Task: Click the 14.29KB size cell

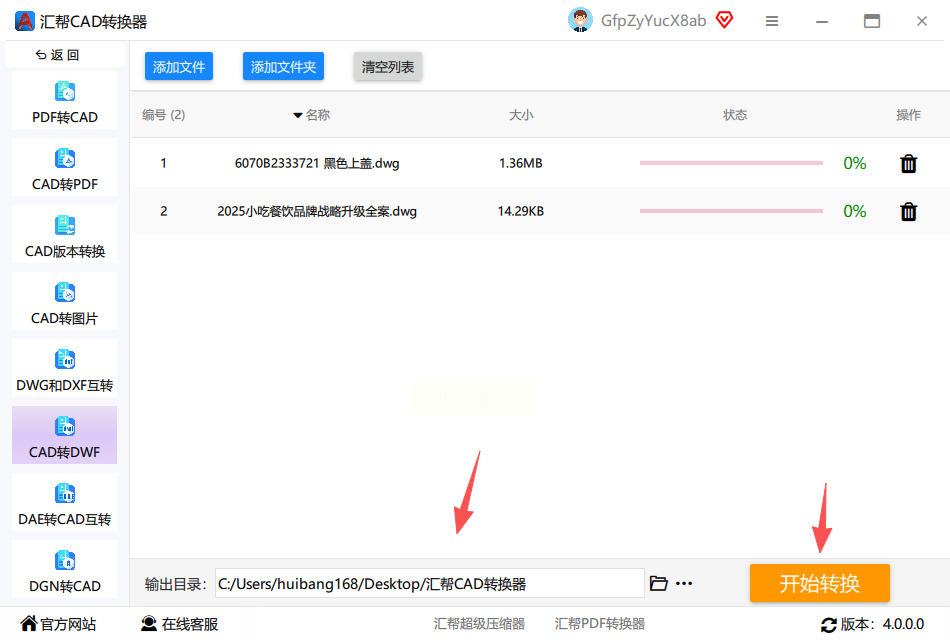Action: coord(520,211)
